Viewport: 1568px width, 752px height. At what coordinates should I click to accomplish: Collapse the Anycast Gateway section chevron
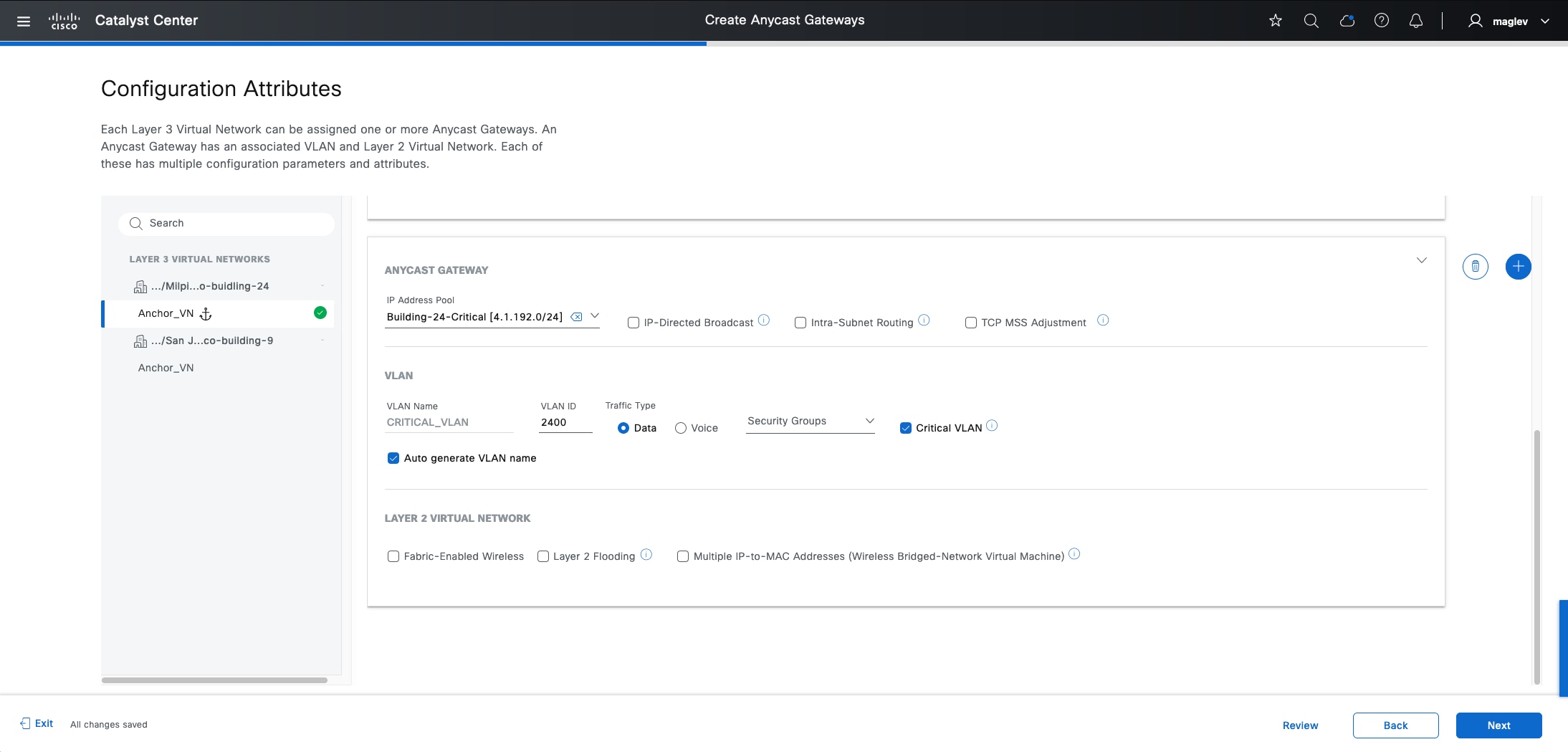click(1421, 260)
